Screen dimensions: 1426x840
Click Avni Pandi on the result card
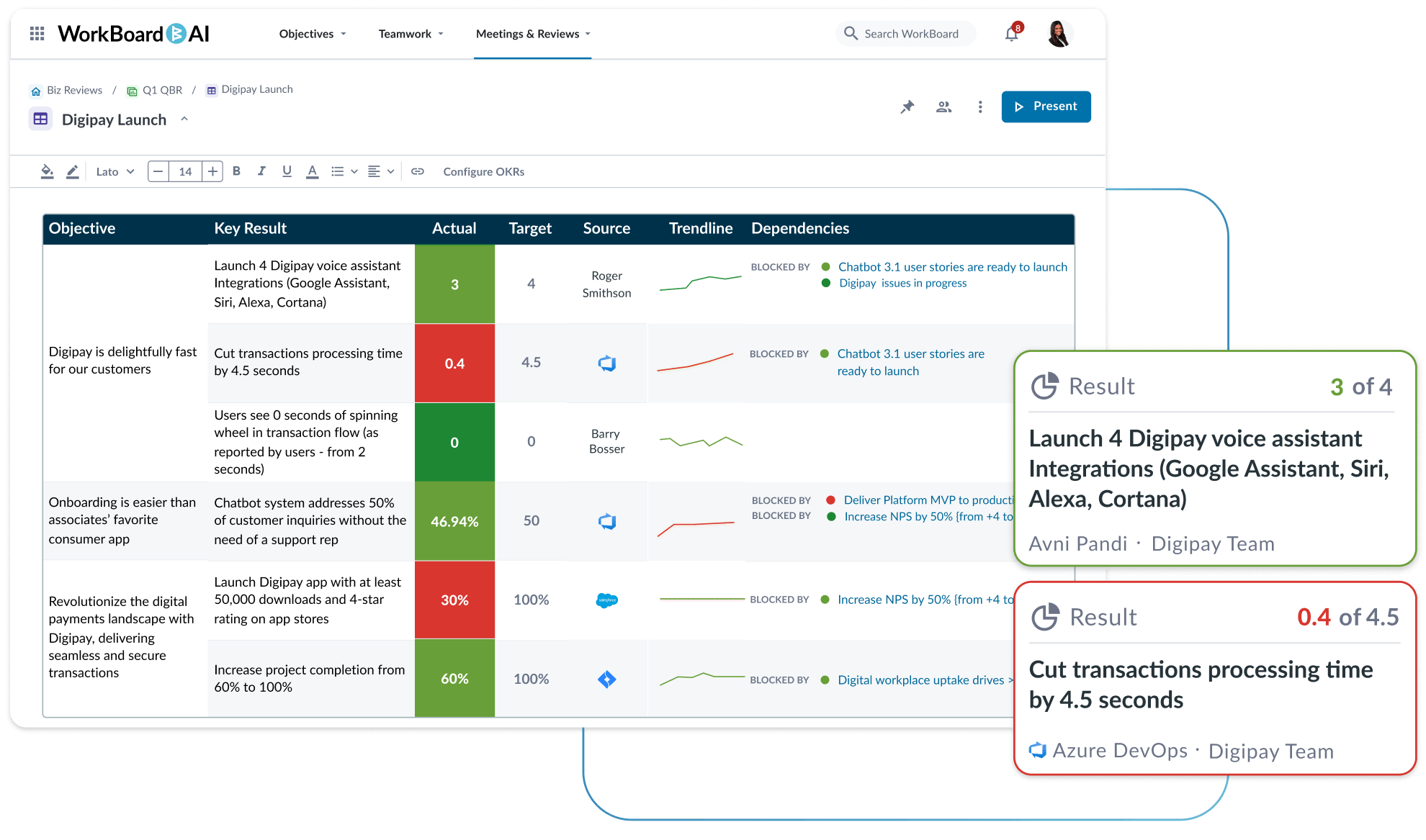pyautogui.click(x=1078, y=543)
